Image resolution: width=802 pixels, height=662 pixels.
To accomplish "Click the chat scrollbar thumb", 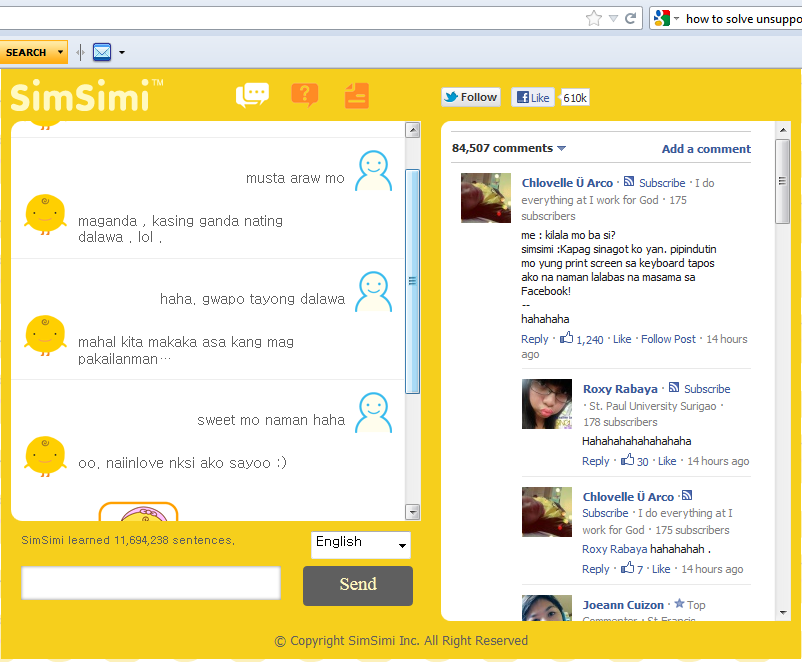I will point(413,281).
